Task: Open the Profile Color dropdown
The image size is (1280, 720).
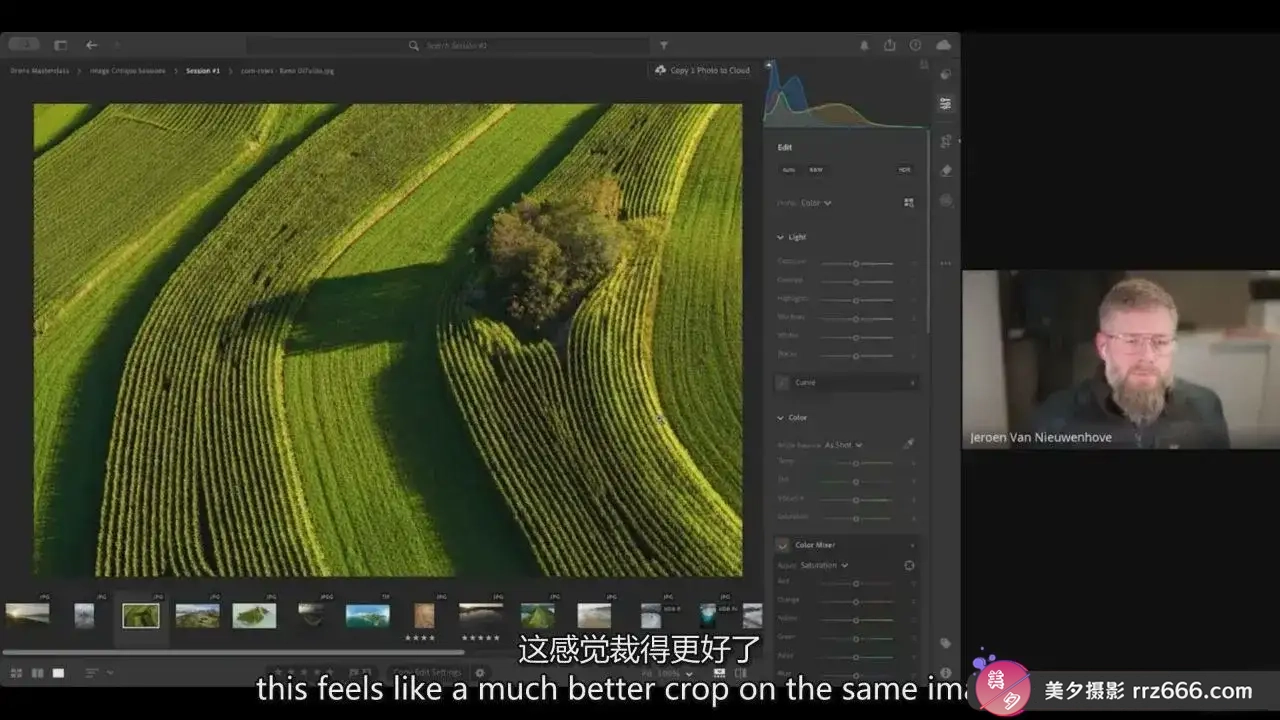Action: tap(816, 203)
